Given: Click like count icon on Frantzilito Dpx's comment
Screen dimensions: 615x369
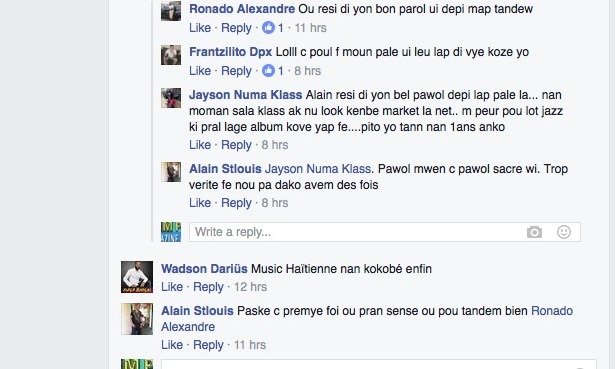Looking at the screenshot, I should [268, 71].
